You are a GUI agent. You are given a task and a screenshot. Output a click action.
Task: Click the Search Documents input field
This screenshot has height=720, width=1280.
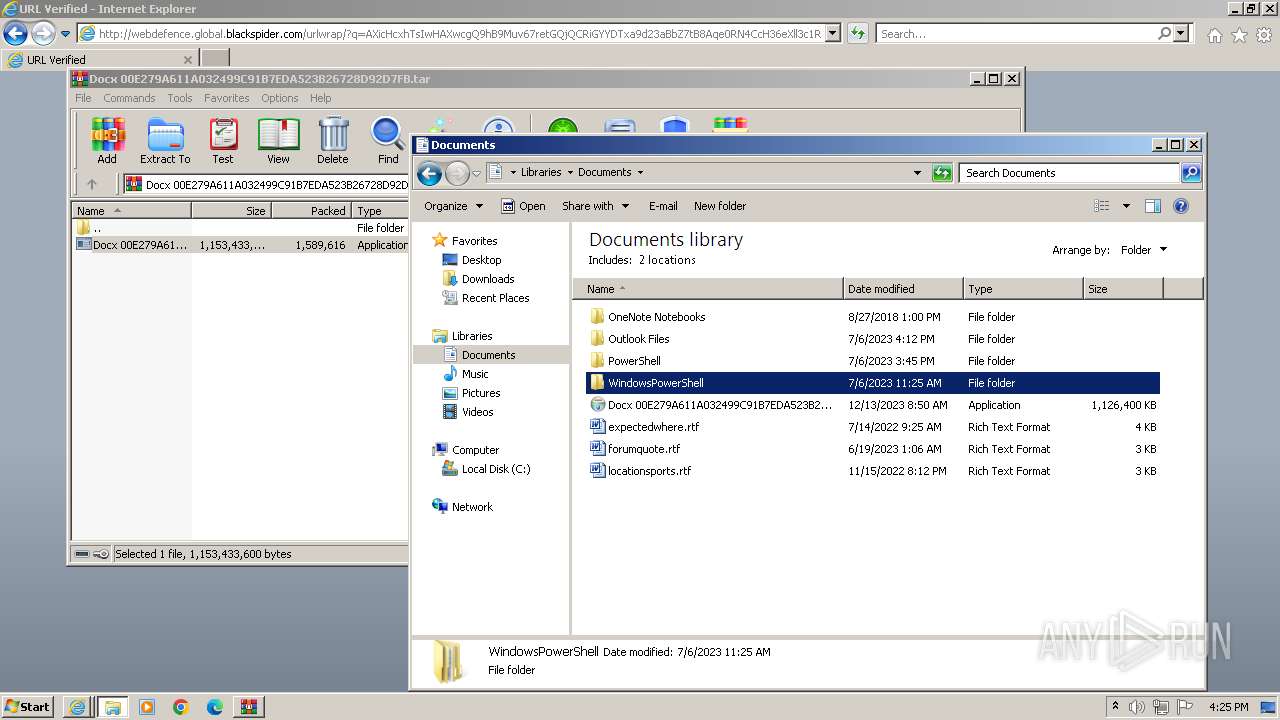point(1069,173)
